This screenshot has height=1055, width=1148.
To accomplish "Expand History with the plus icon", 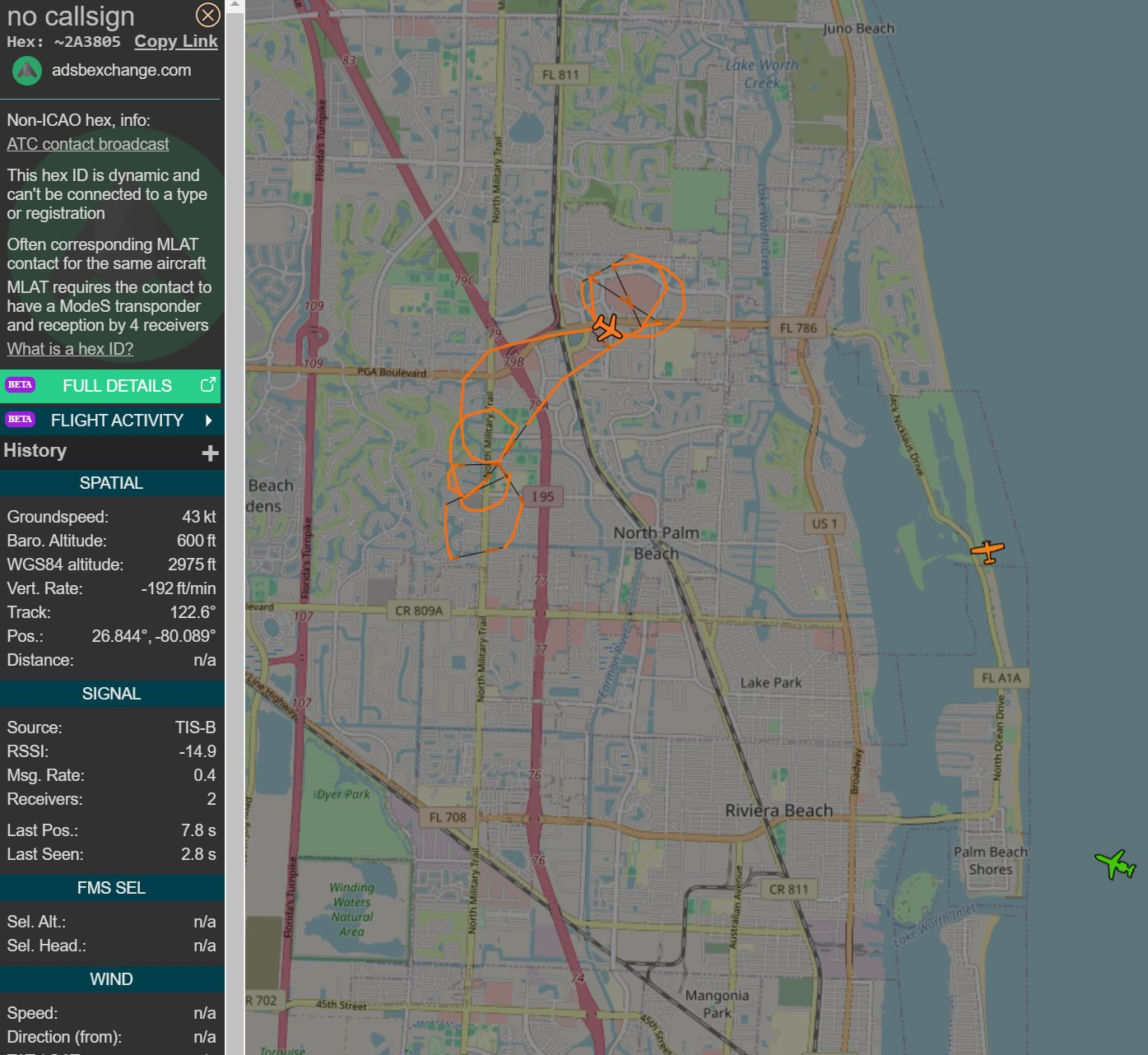I will (x=211, y=453).
